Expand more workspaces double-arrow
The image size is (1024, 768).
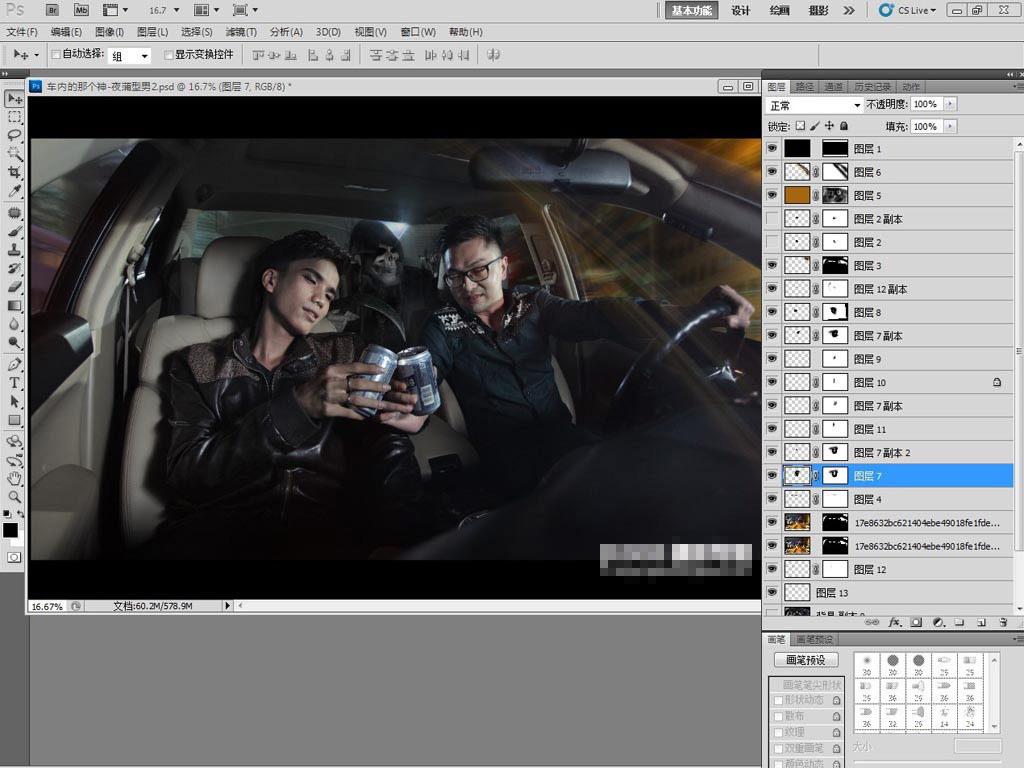click(848, 10)
